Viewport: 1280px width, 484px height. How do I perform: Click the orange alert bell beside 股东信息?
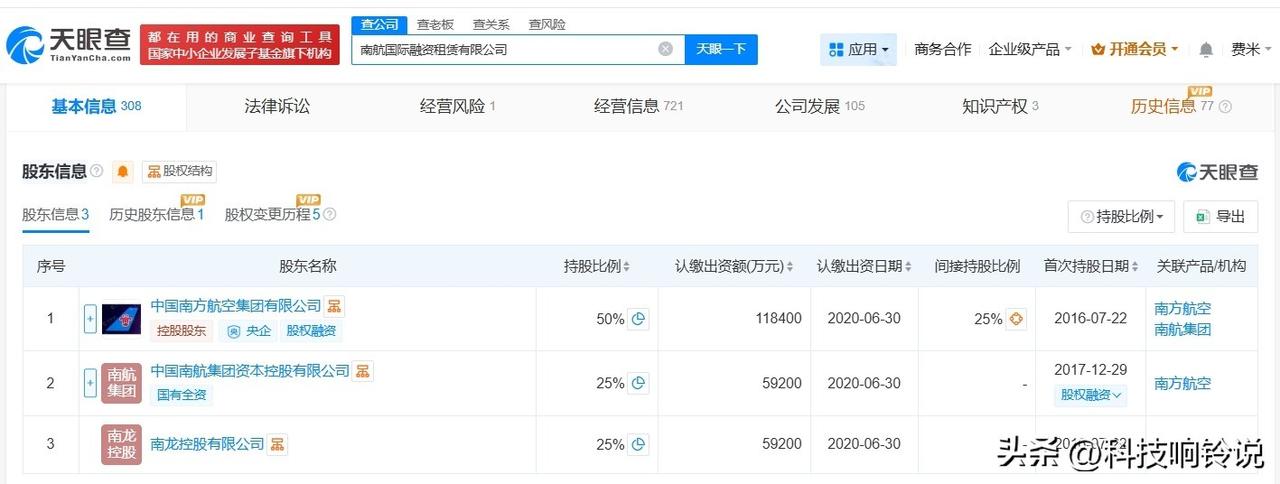(x=123, y=171)
